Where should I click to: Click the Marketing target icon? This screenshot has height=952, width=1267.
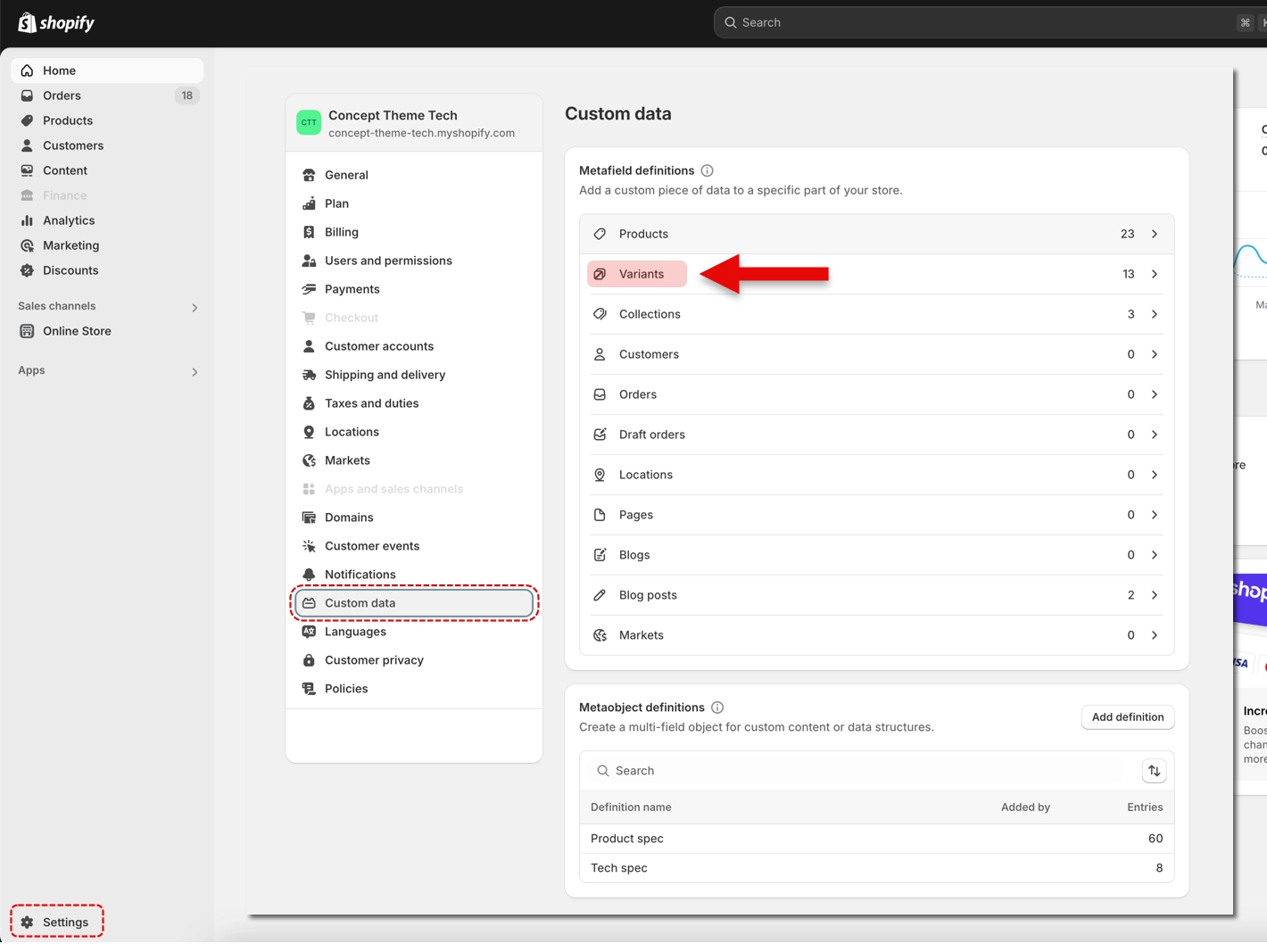(x=27, y=245)
